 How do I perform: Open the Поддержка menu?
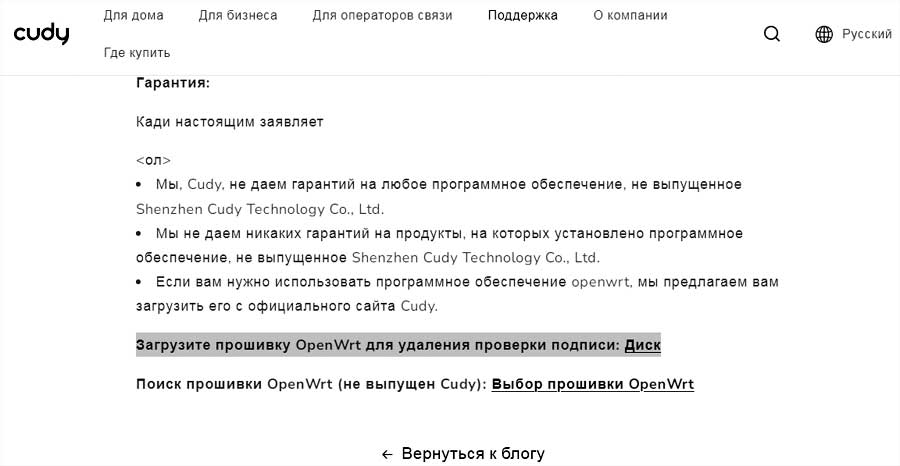[x=522, y=15]
